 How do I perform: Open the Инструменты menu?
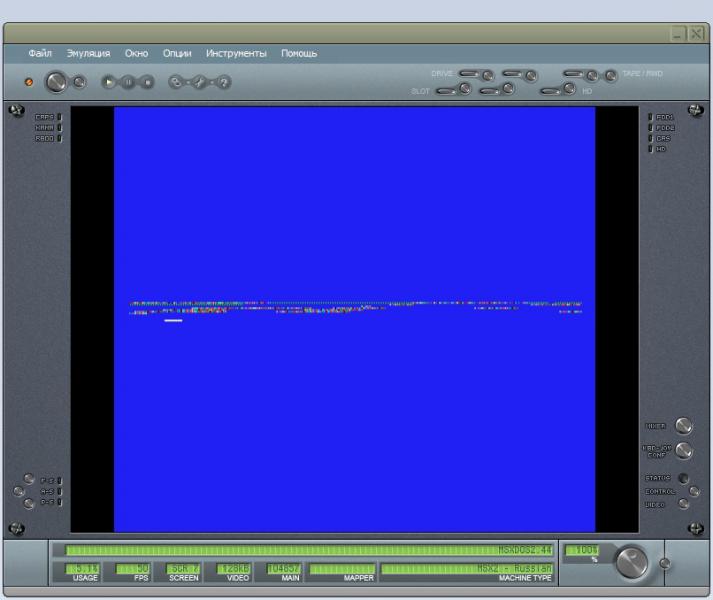click(238, 53)
